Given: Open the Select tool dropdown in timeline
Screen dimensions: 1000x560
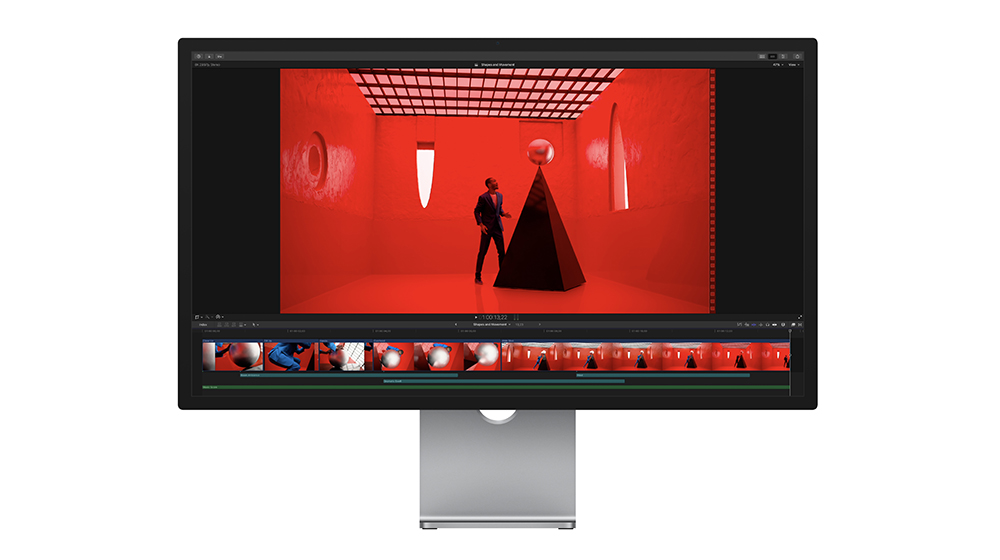Looking at the screenshot, I should point(254,324).
